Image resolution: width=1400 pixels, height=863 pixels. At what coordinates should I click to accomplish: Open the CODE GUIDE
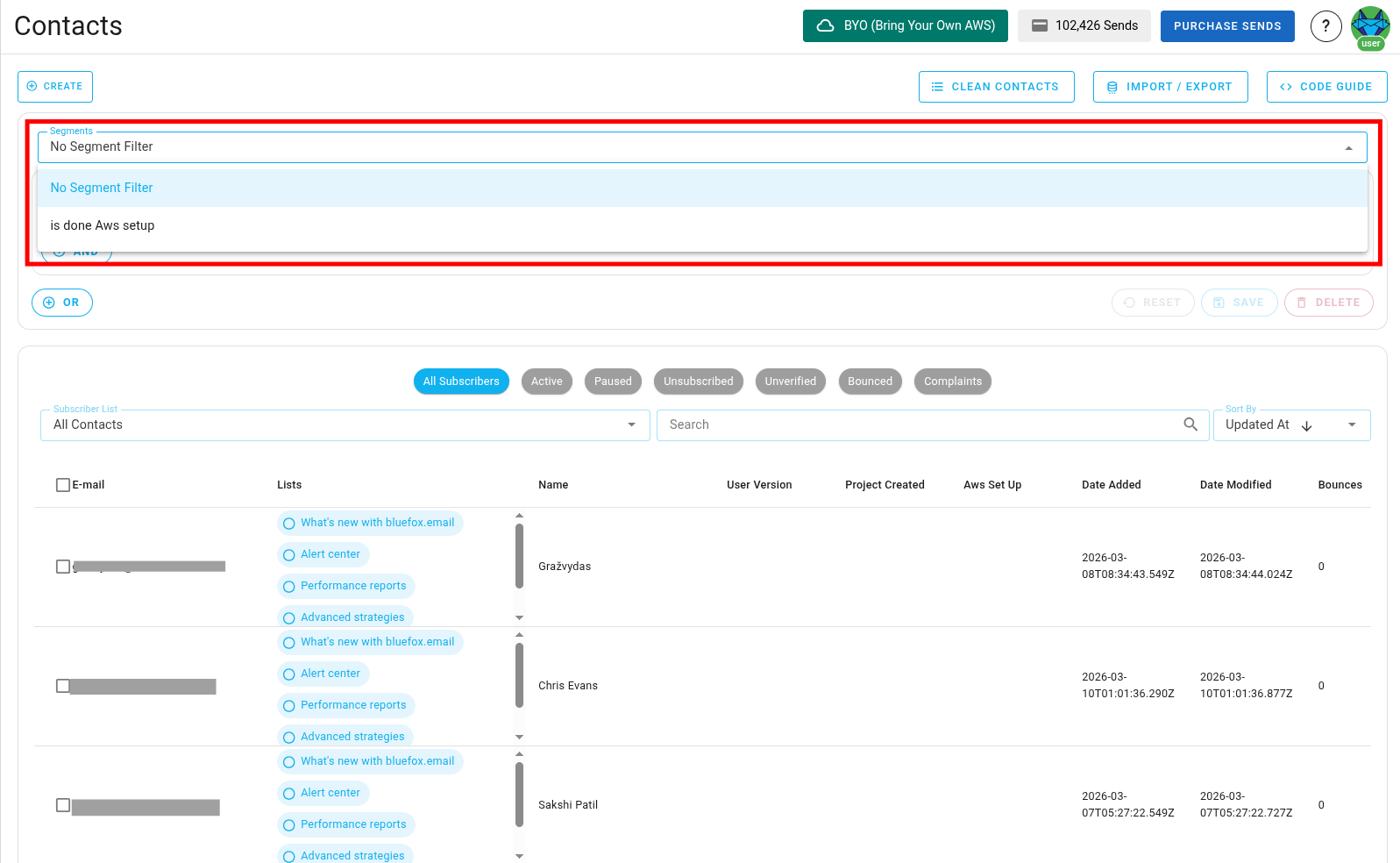pyautogui.click(x=1326, y=87)
